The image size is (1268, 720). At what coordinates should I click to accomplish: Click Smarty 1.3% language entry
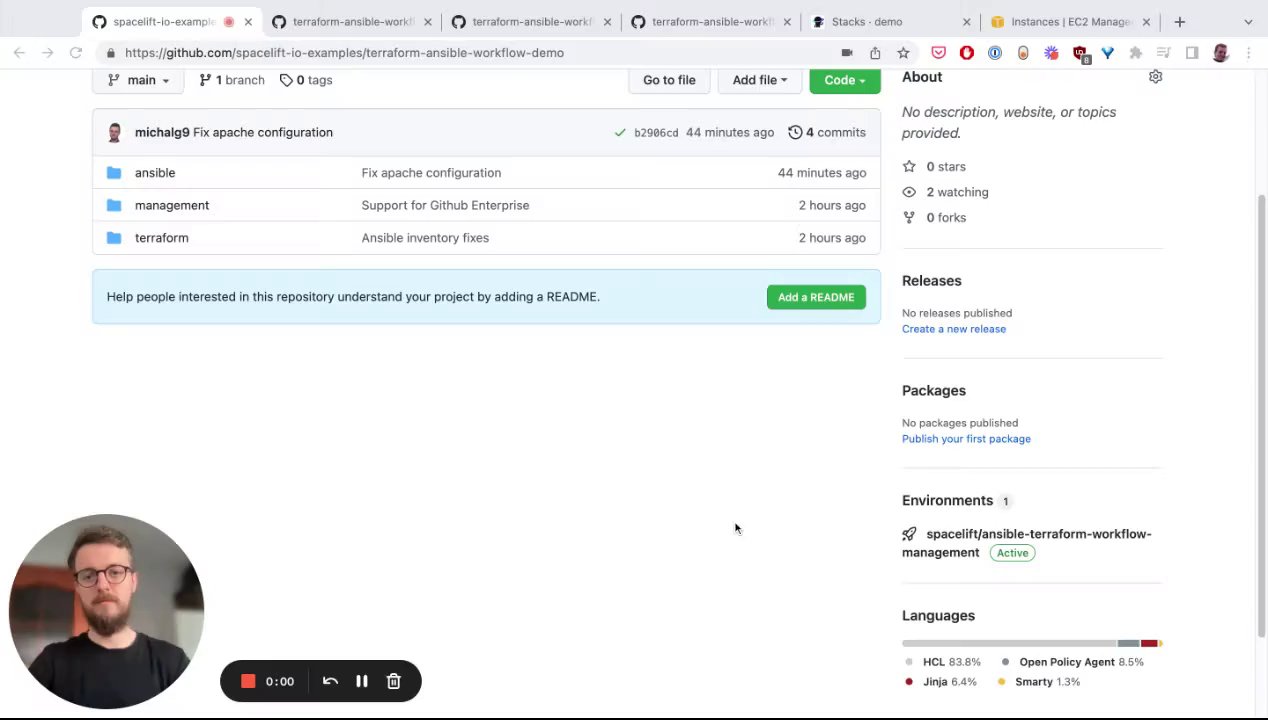coord(1040,682)
